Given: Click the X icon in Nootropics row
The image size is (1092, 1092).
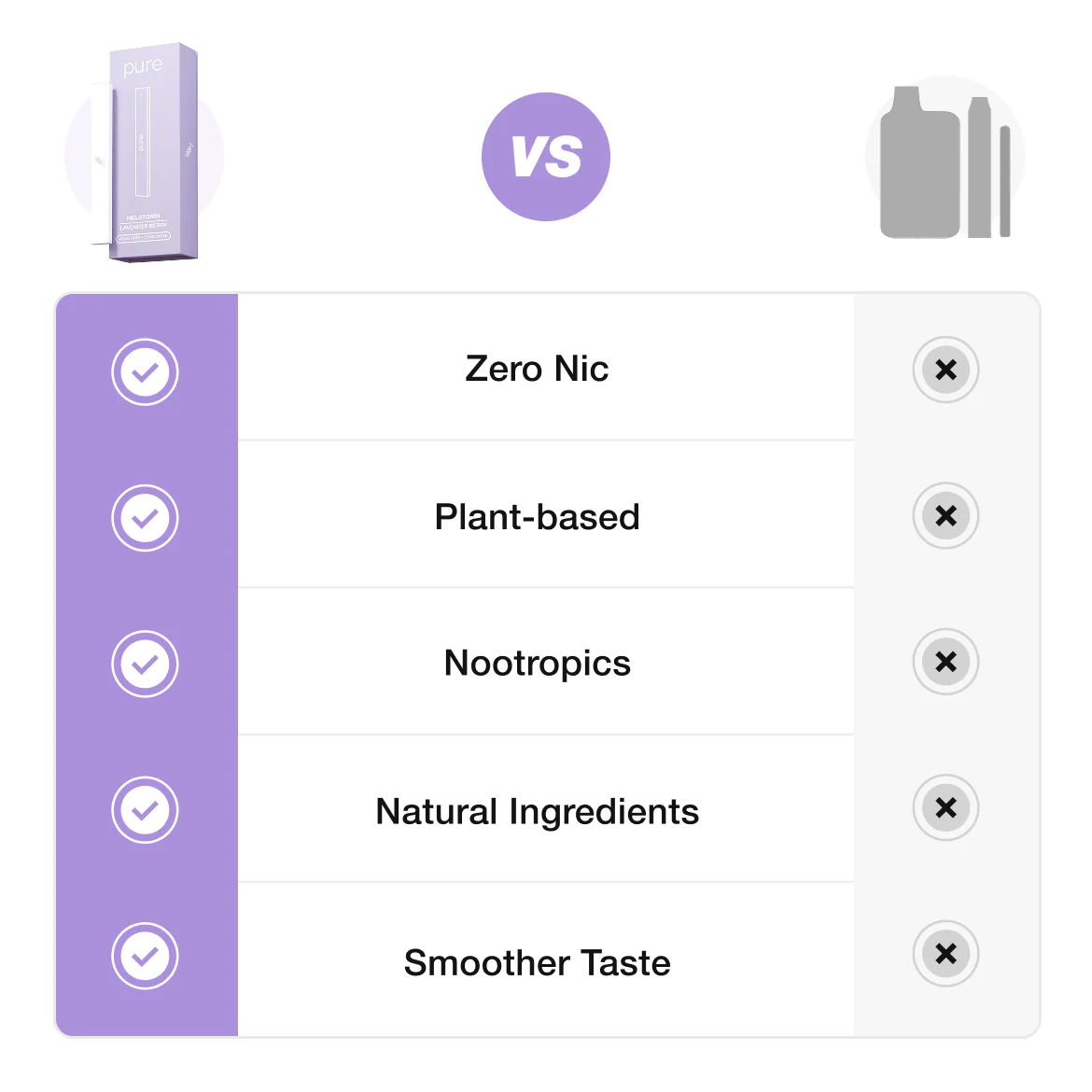Looking at the screenshot, I should (945, 662).
